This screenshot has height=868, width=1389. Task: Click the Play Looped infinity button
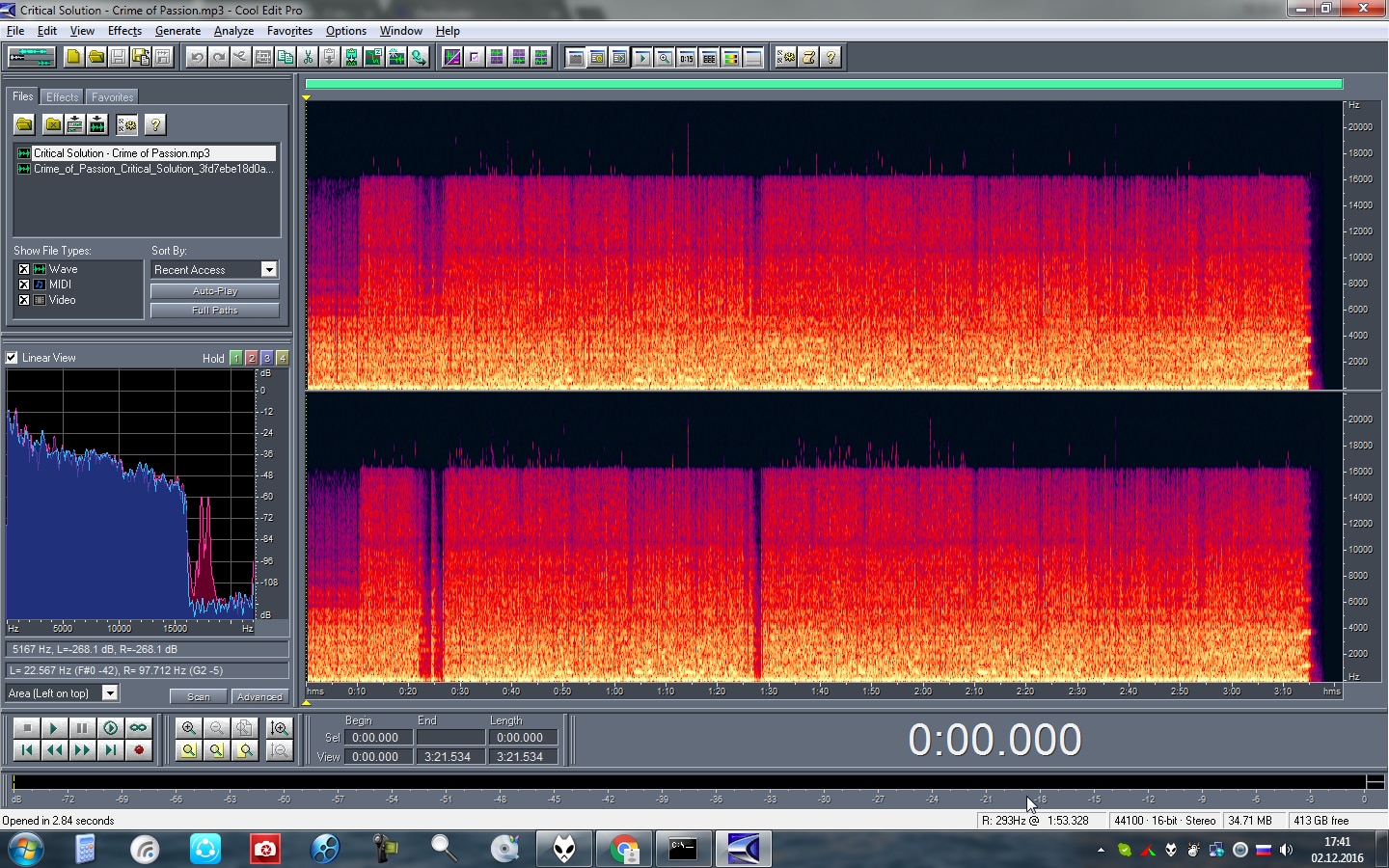pyautogui.click(x=138, y=728)
